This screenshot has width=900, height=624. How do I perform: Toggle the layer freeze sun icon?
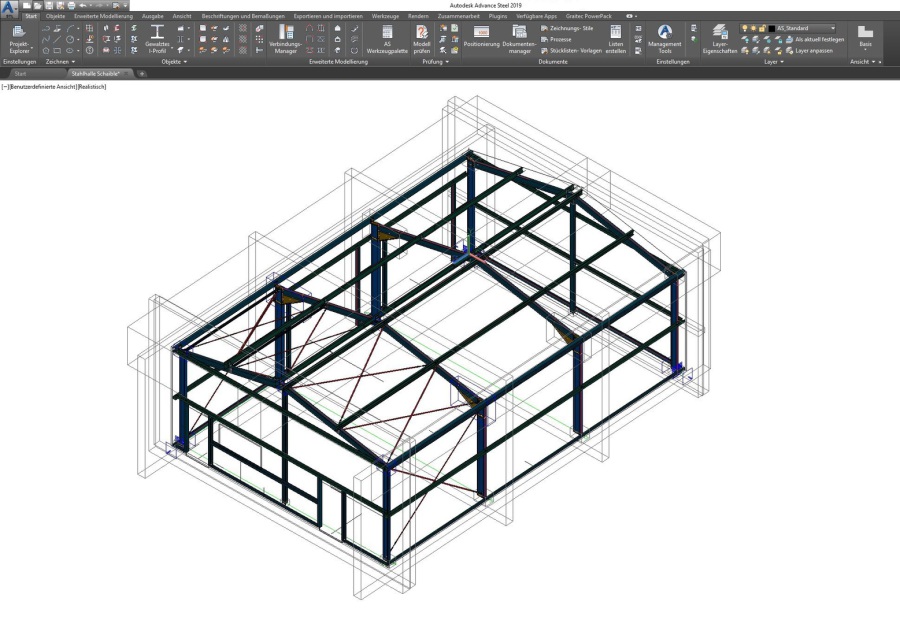[753, 28]
